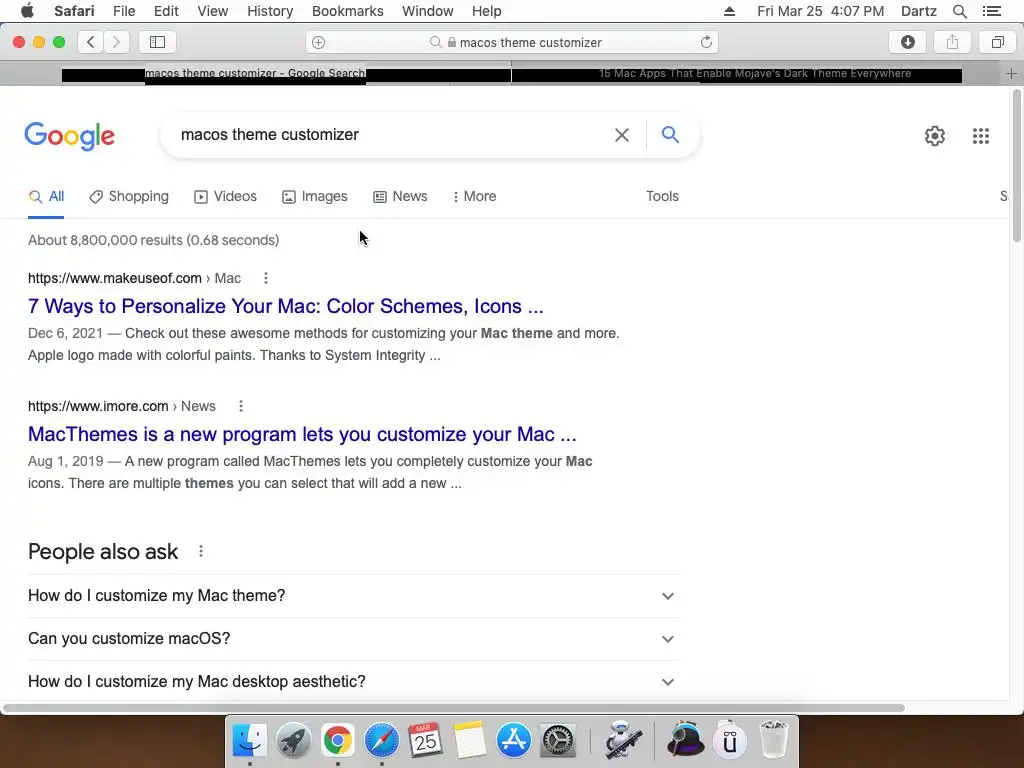Open 'MacThemes is a new program' link
Image resolution: width=1024 pixels, height=768 pixels.
(302, 434)
